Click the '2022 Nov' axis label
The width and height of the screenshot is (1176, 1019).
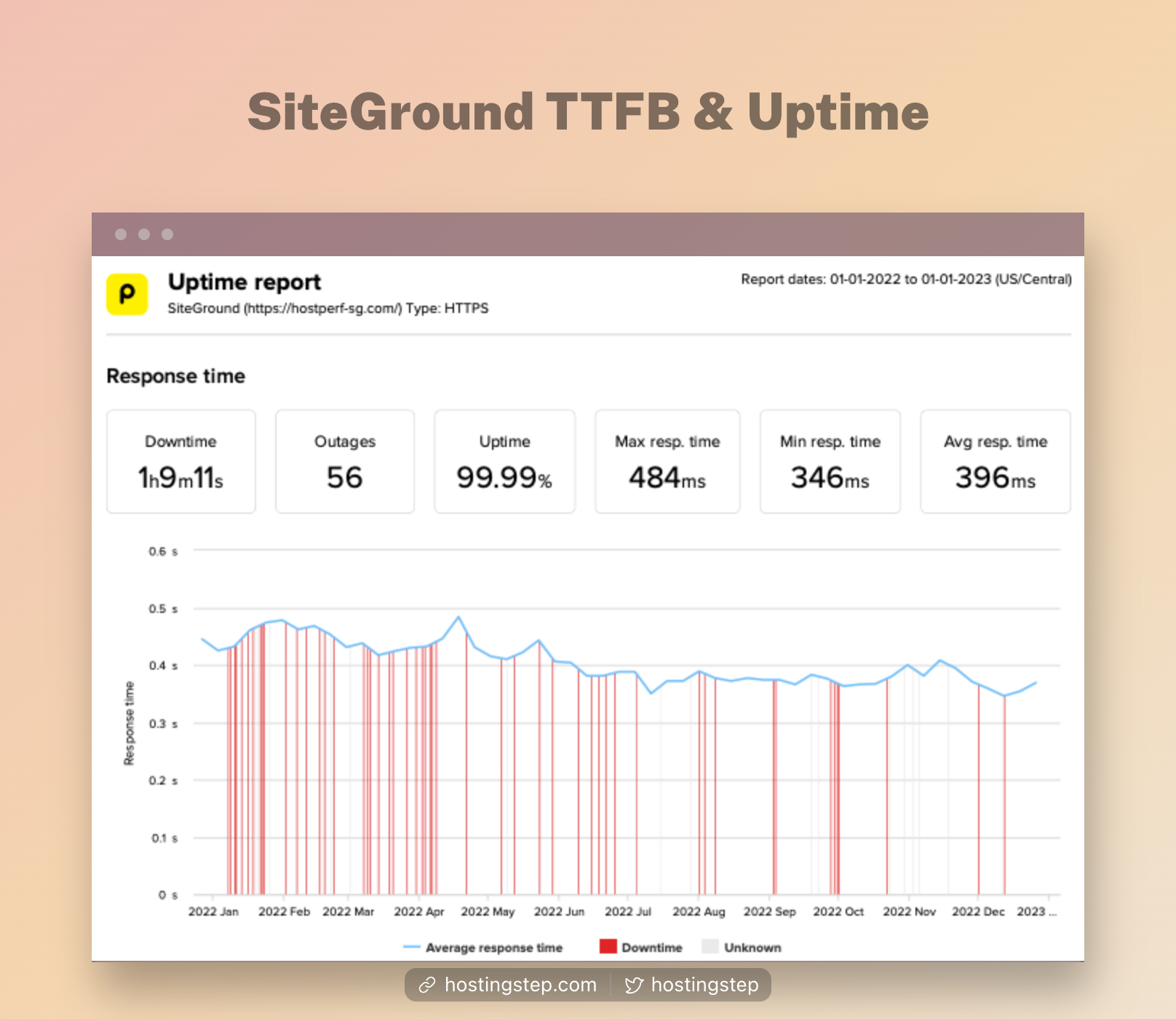[909, 911]
